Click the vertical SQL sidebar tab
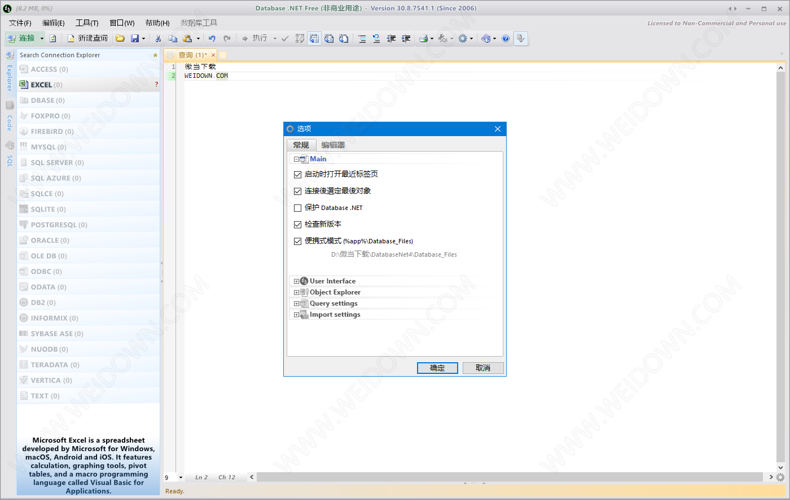790x500 pixels. tap(10, 160)
